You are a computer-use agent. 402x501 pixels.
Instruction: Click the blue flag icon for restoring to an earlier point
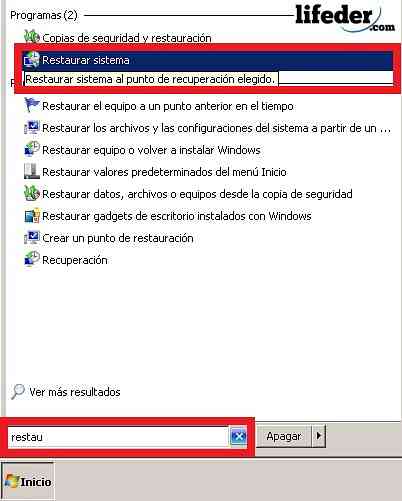coord(32,106)
